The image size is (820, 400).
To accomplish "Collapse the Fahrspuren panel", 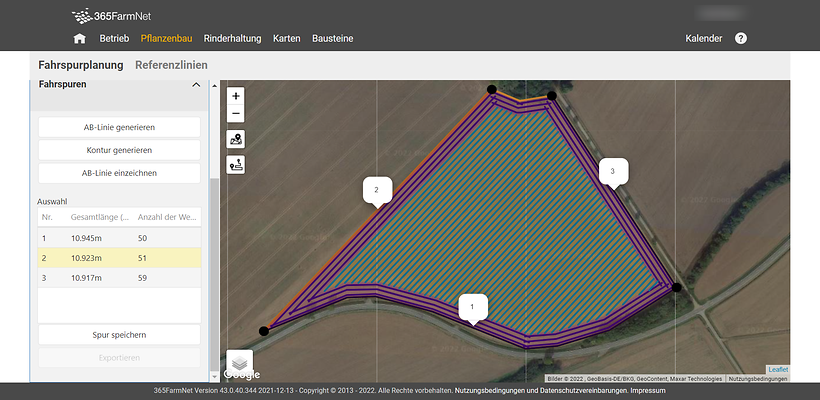I will pos(196,86).
